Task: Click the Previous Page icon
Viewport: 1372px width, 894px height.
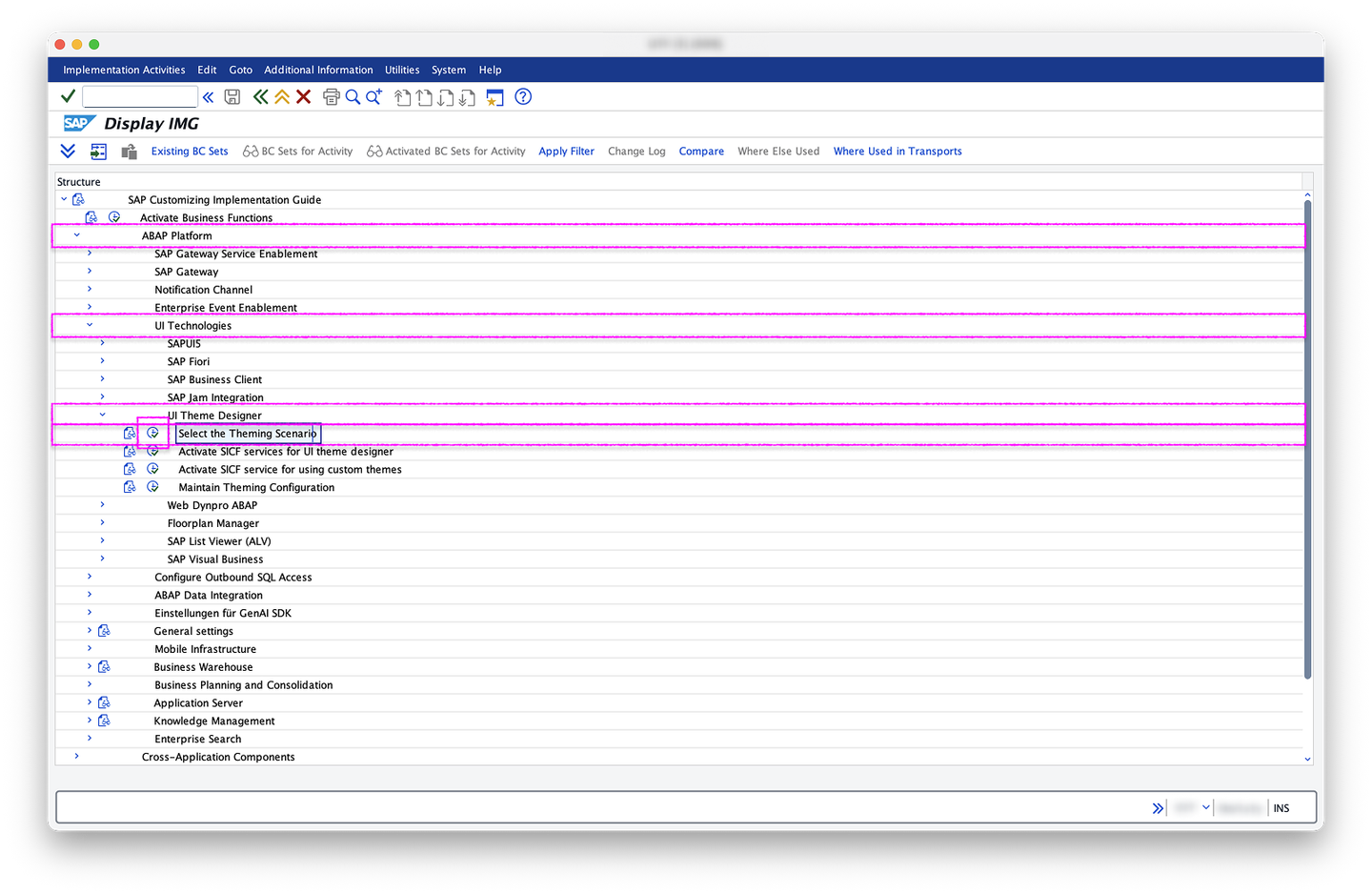Action: tap(425, 97)
